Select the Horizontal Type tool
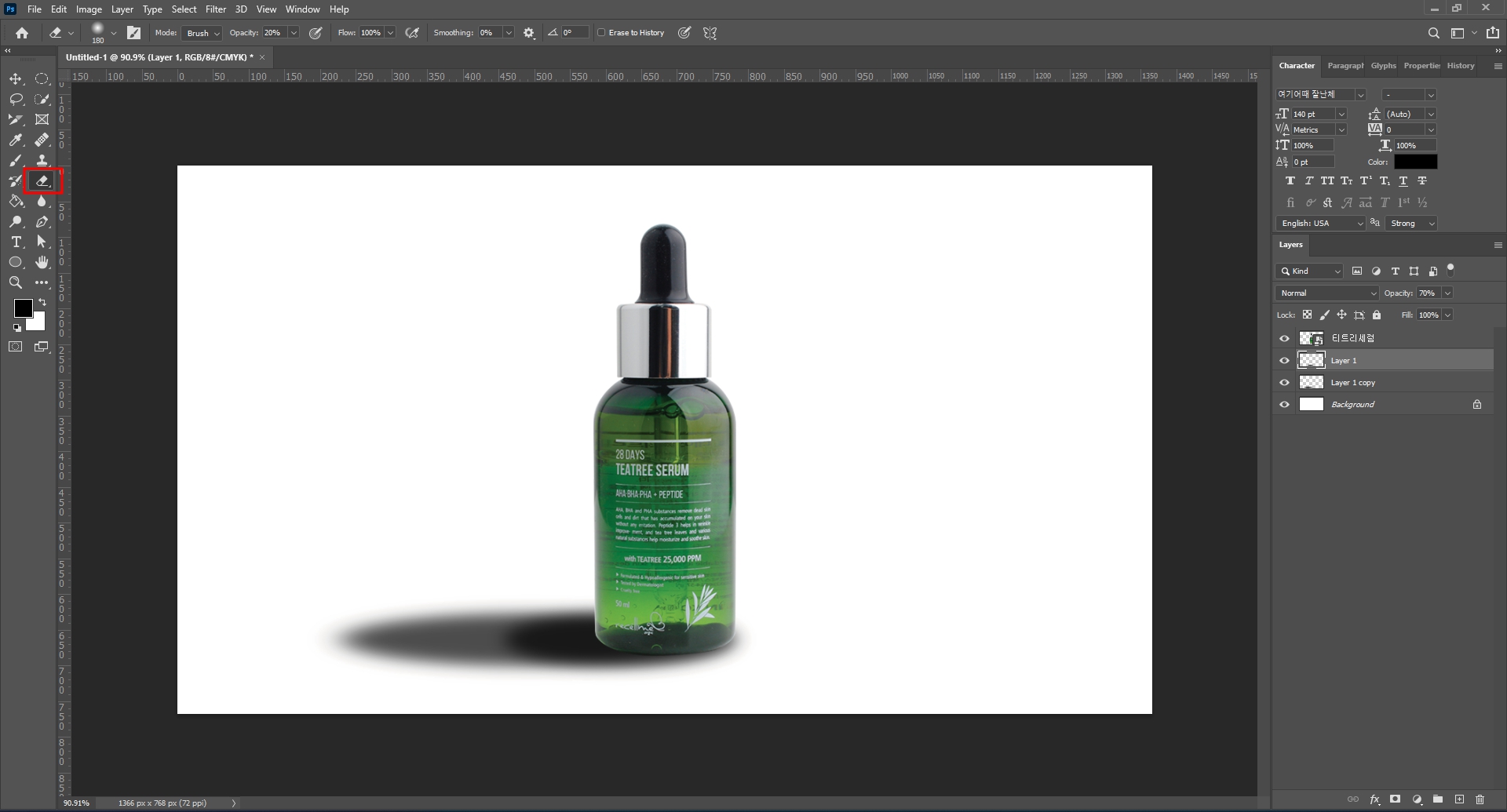The image size is (1507, 812). (16, 242)
